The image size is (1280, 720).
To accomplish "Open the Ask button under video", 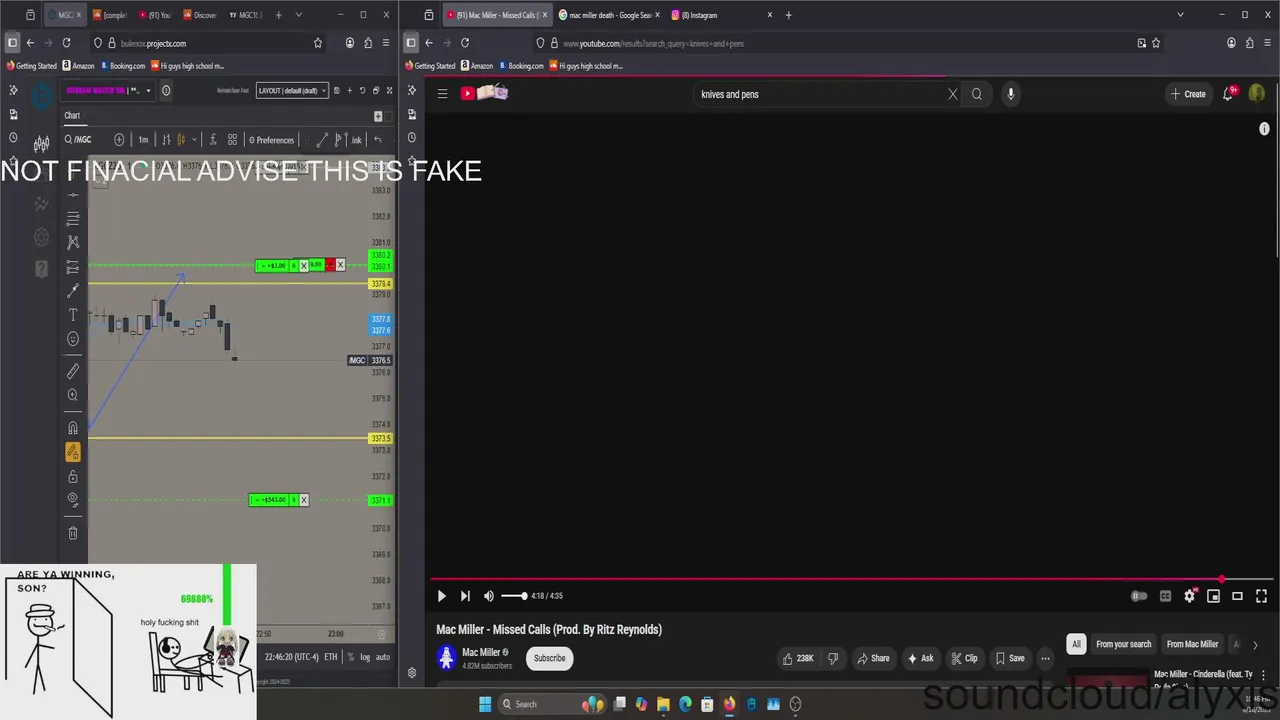I will pos(920,658).
